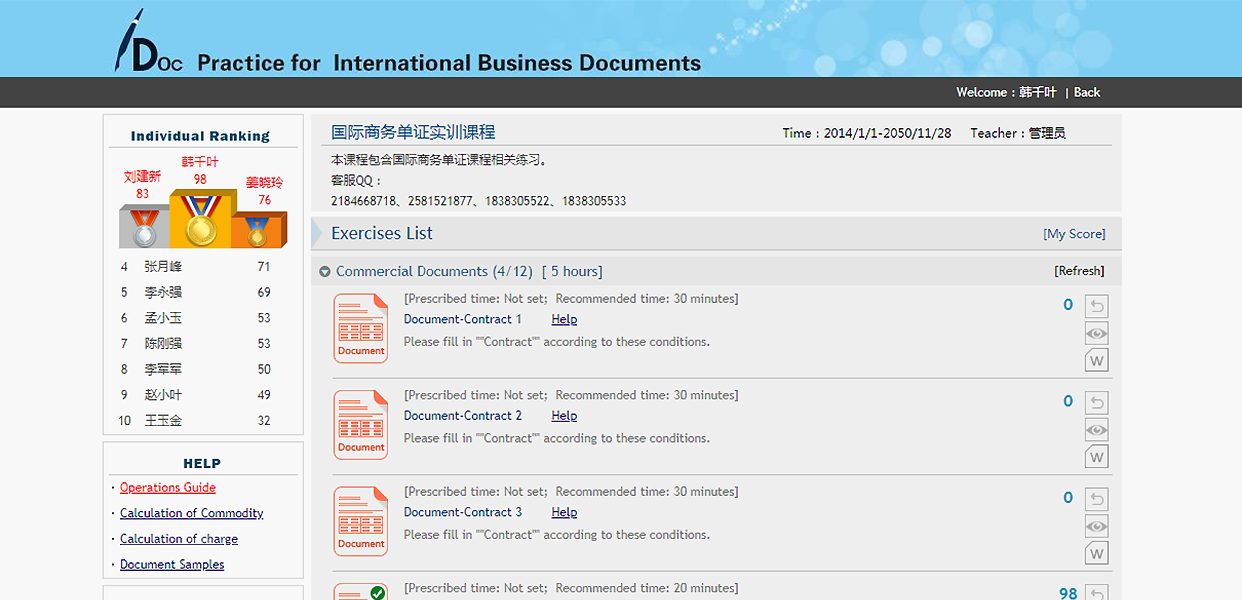Click the course title 国际商务单证实训课程
The width and height of the screenshot is (1242, 600).
tap(413, 132)
